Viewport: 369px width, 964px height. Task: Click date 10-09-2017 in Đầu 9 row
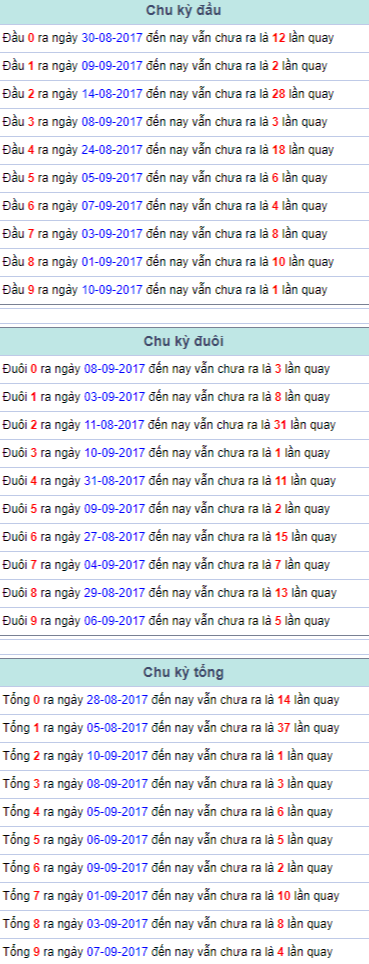coord(112,290)
